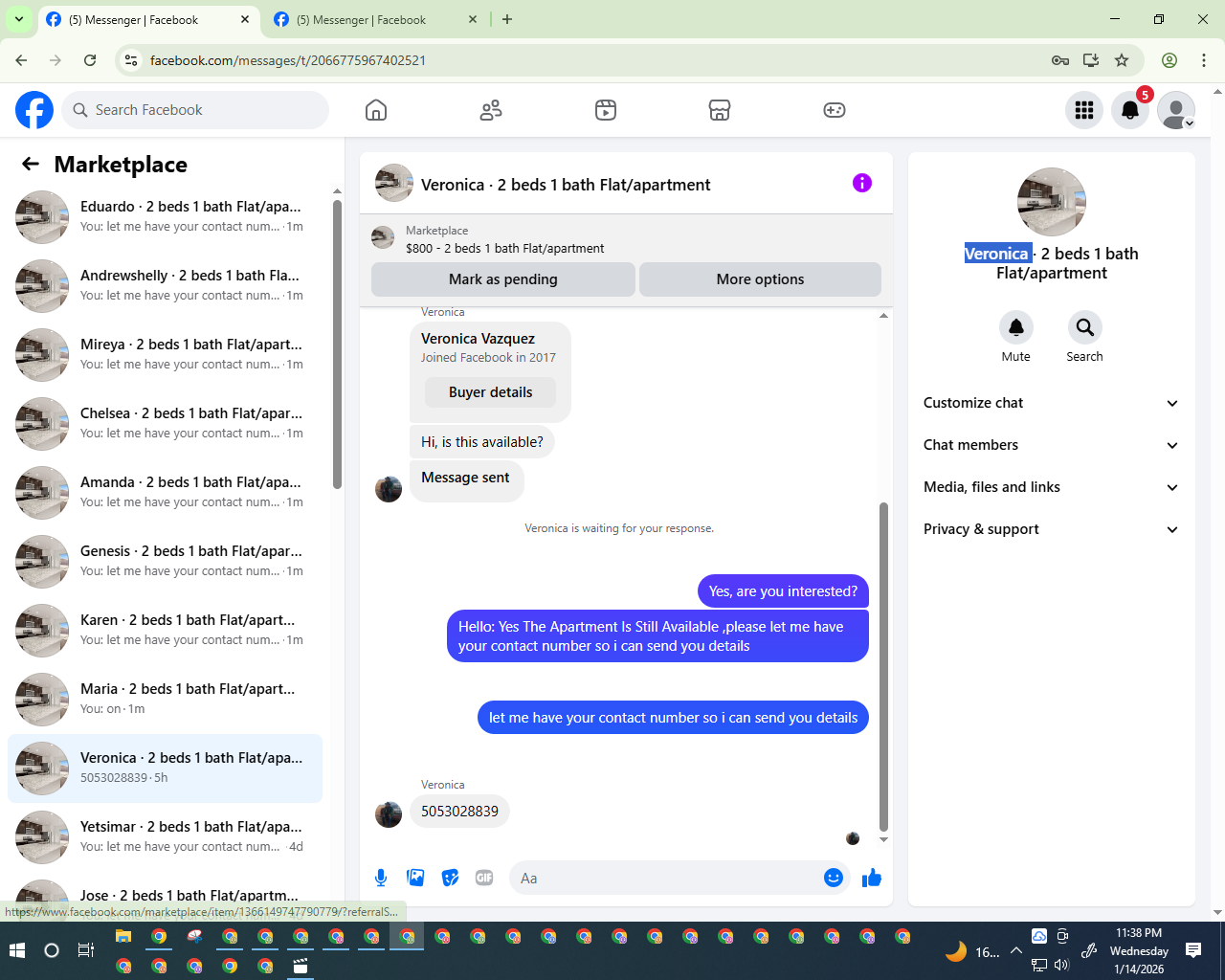Click Mark as pending button
This screenshot has width=1225, height=980.
click(x=503, y=279)
